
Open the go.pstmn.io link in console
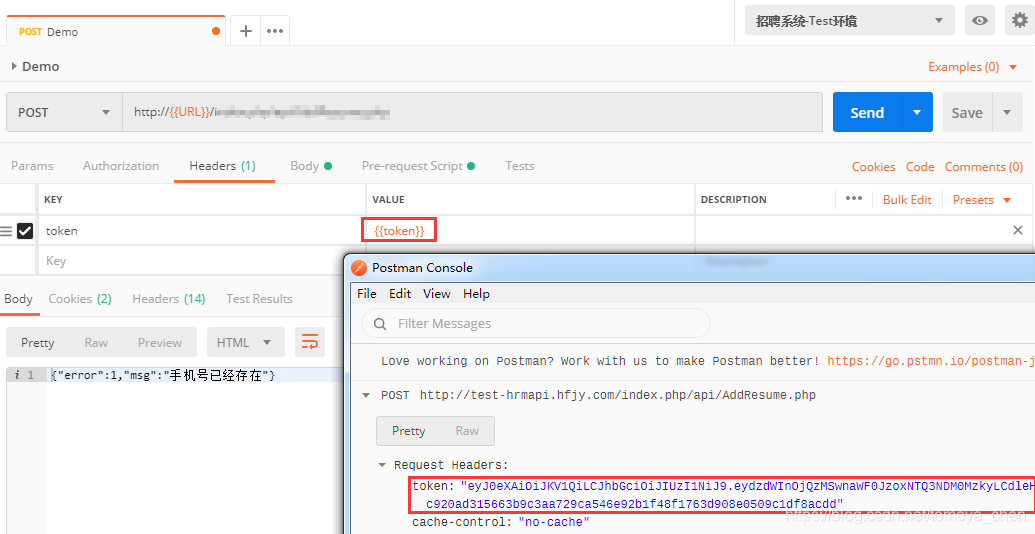(x=931, y=361)
